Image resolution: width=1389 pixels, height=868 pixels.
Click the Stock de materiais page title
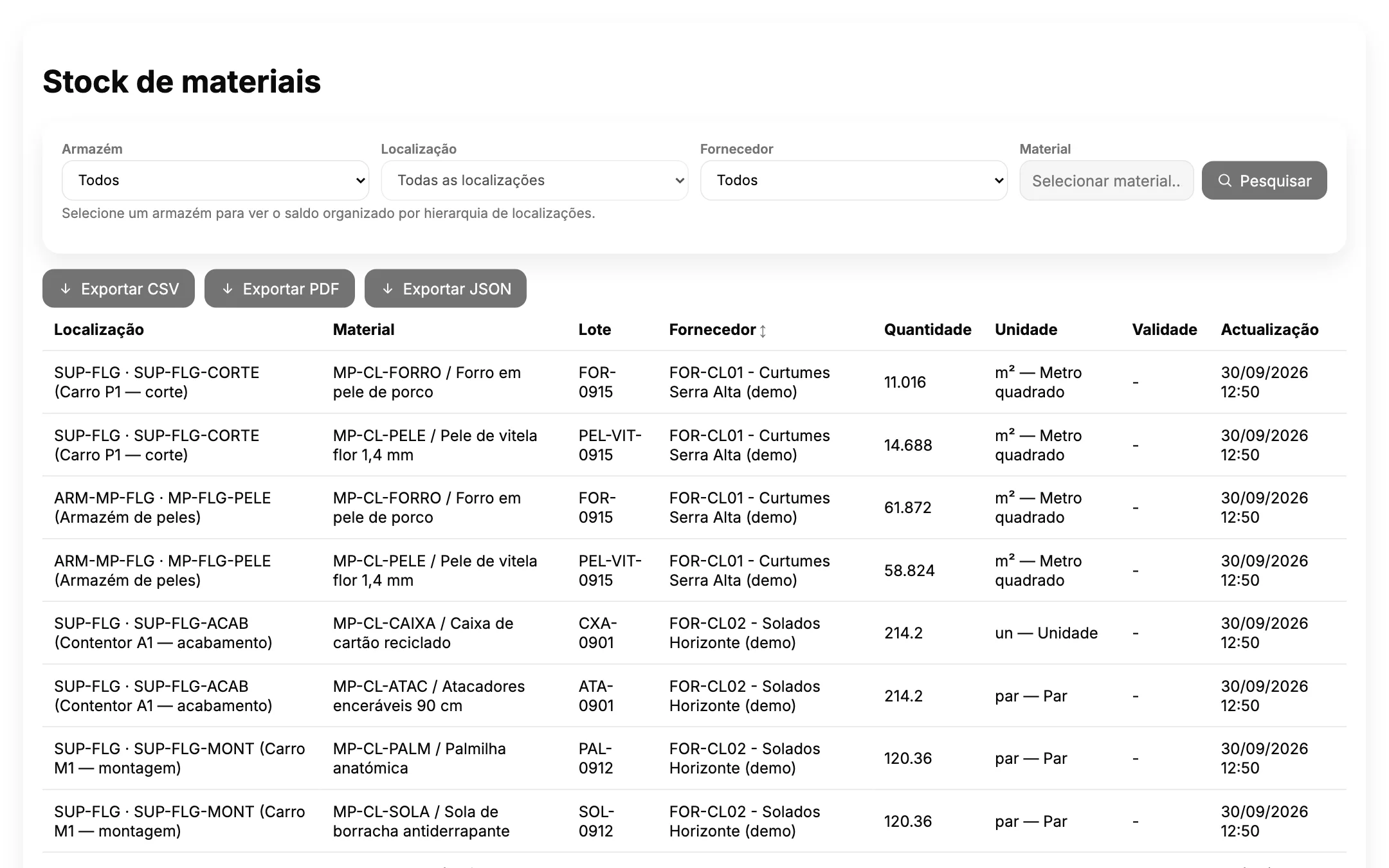pos(181,82)
